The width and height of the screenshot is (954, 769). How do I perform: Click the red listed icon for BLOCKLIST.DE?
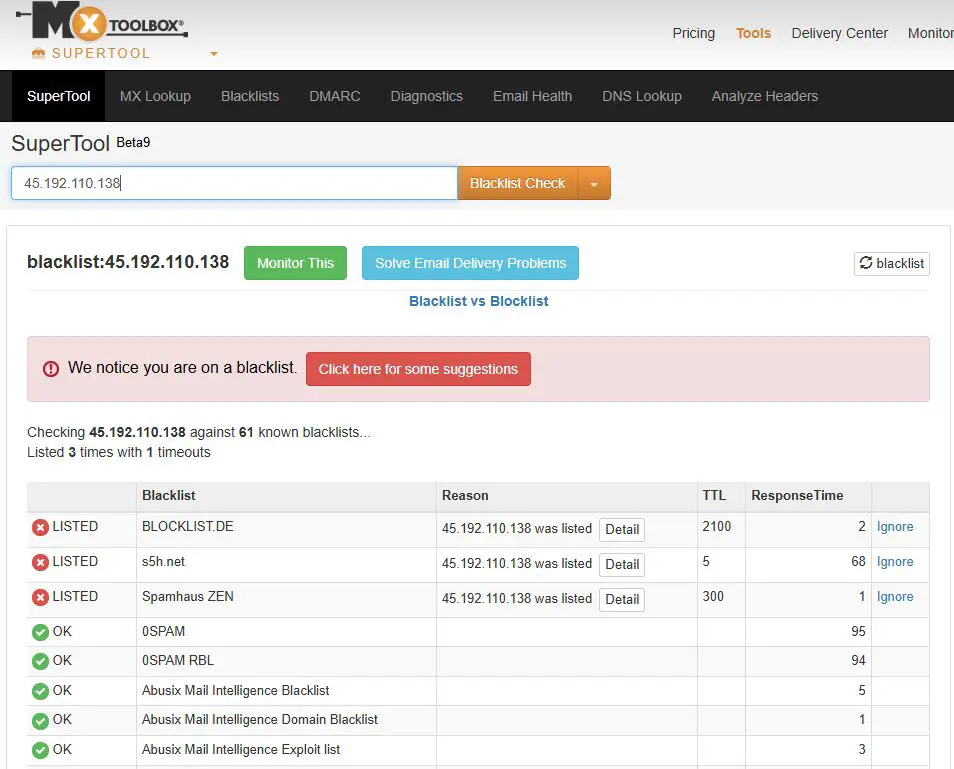pyautogui.click(x=40, y=527)
